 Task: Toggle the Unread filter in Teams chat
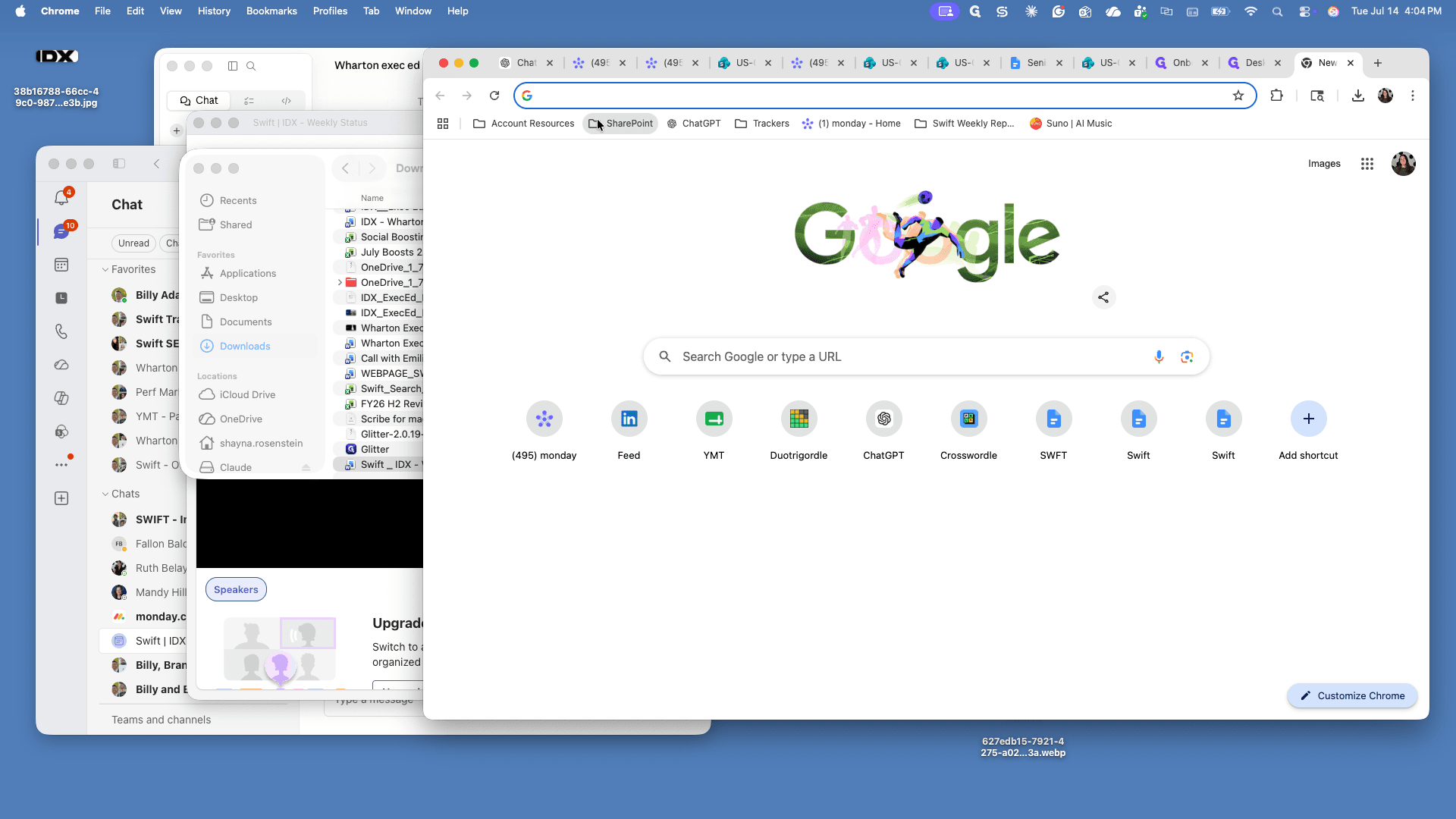click(x=133, y=243)
